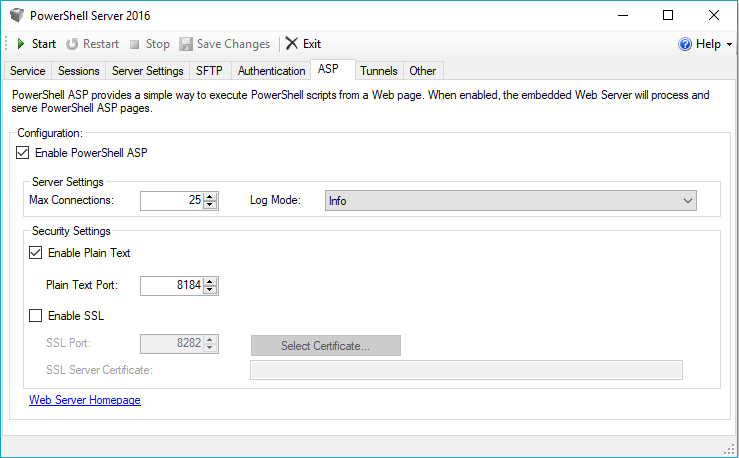Screen dimensions: 739x458
Task: Check the Enable SSL checkbox
Action: (x=35, y=315)
